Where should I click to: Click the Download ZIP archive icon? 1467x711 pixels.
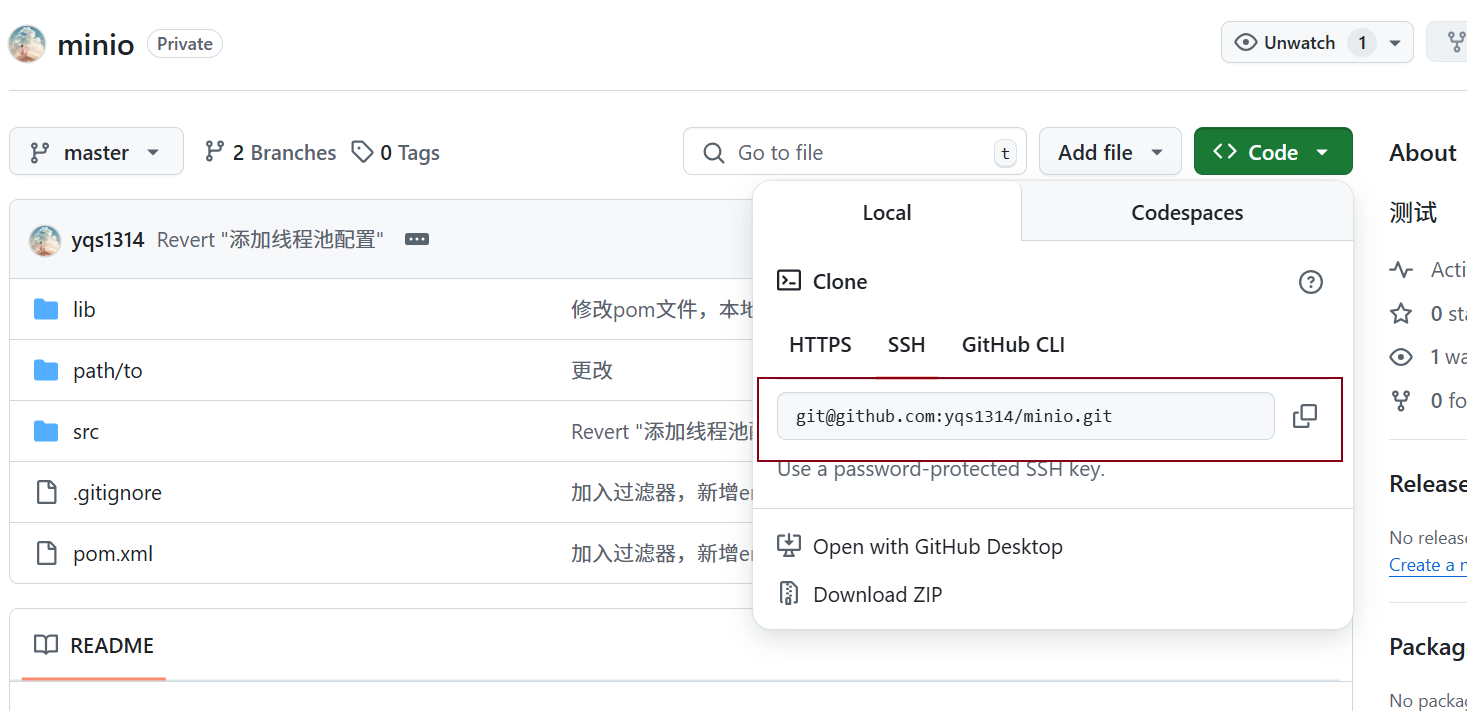[789, 594]
